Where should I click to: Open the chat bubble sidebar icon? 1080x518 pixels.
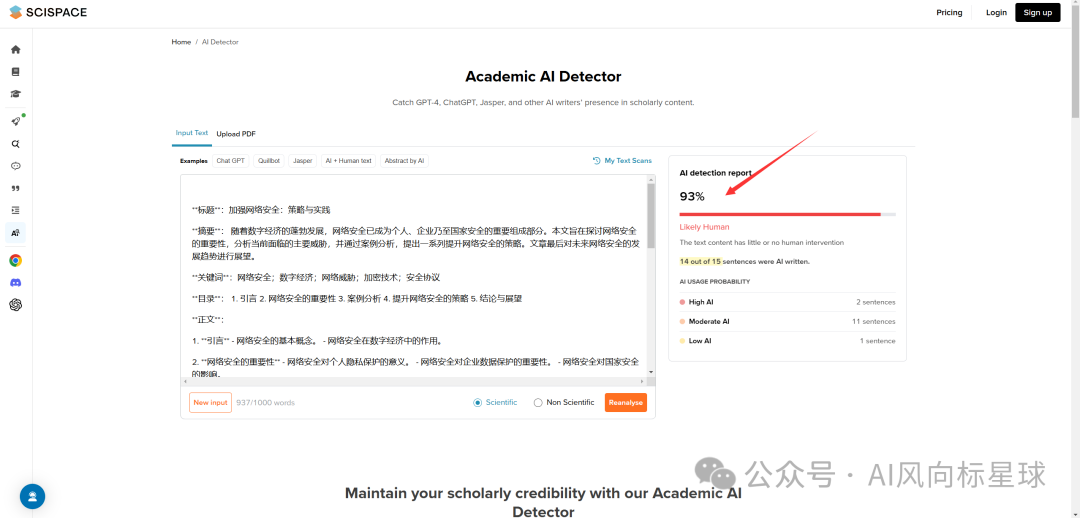15,166
